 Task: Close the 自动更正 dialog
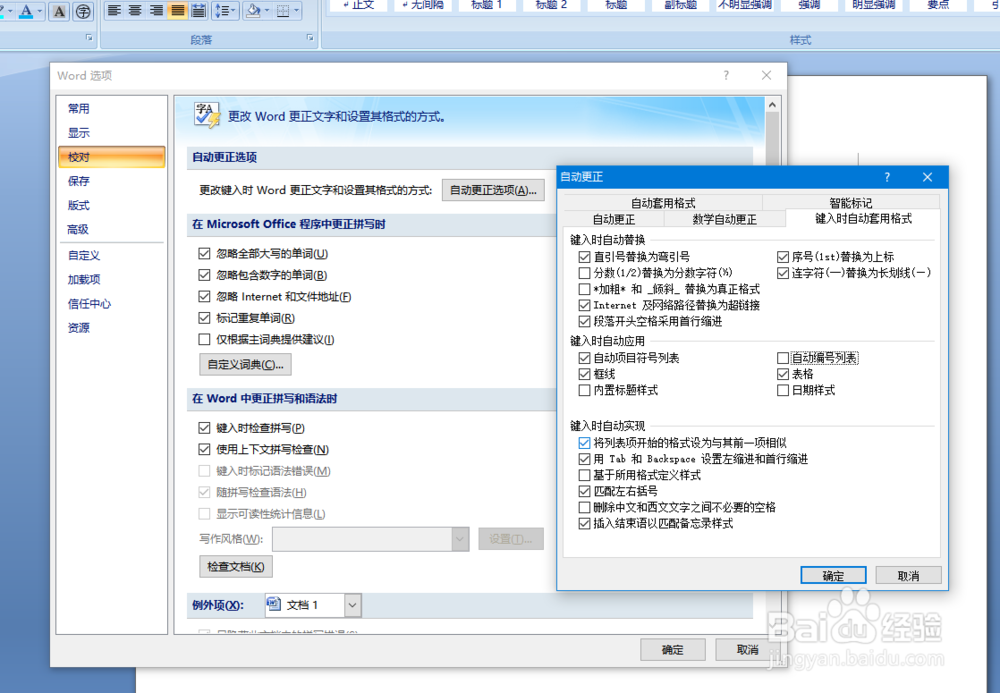tap(927, 177)
